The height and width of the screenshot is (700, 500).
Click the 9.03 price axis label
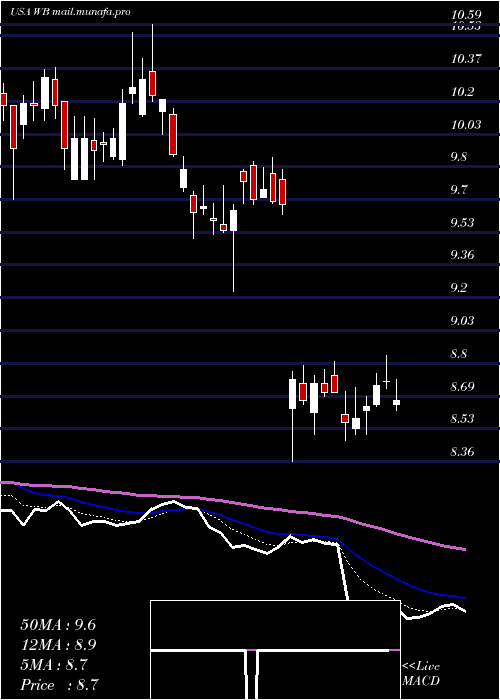pos(462,321)
